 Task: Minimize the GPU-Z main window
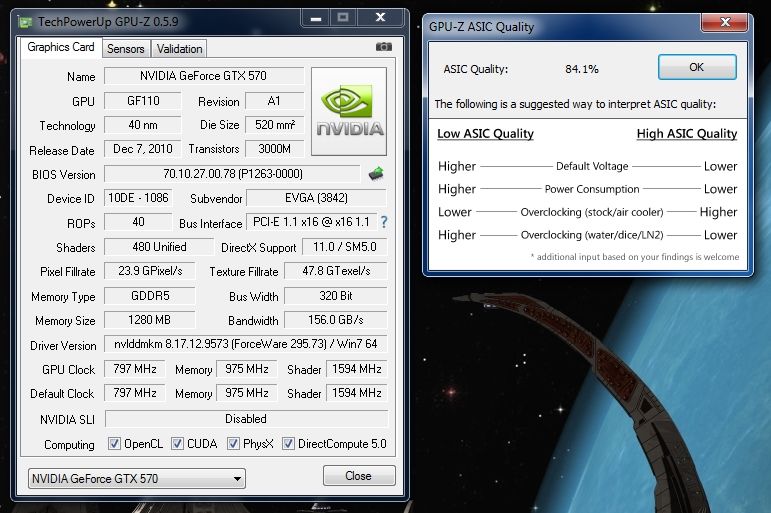(315, 18)
